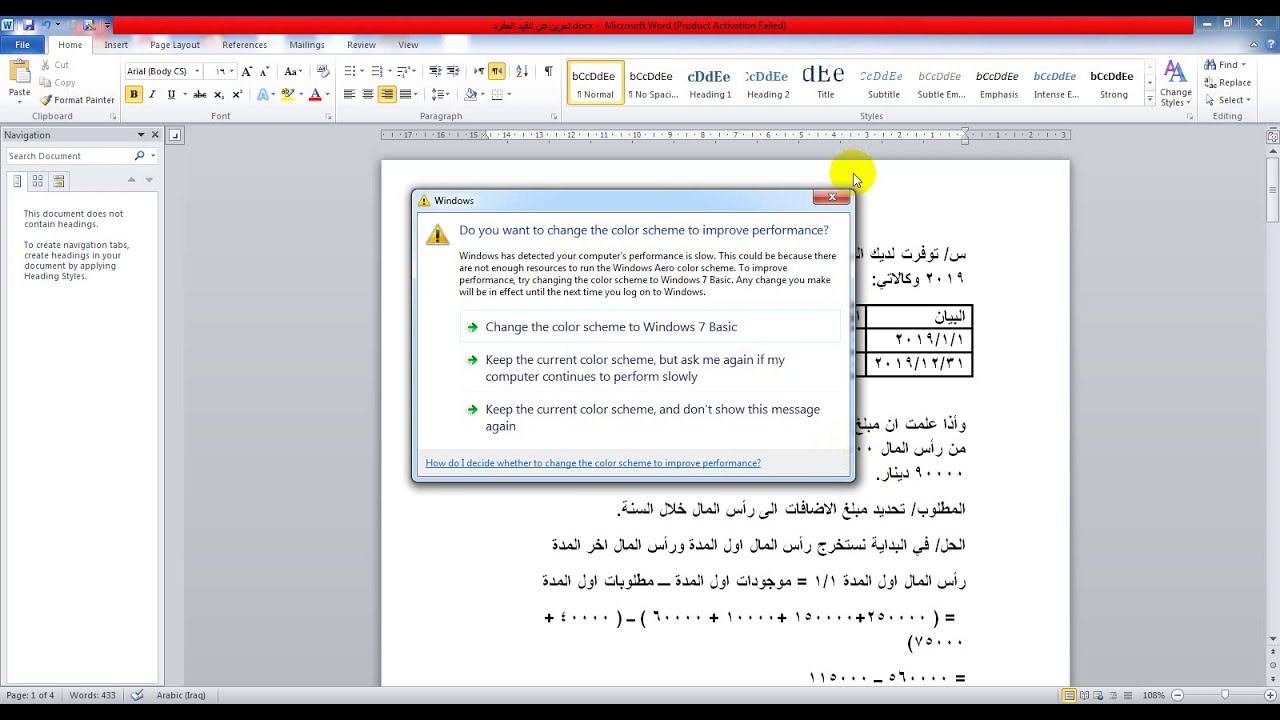Switch to the Review tab

(x=361, y=45)
